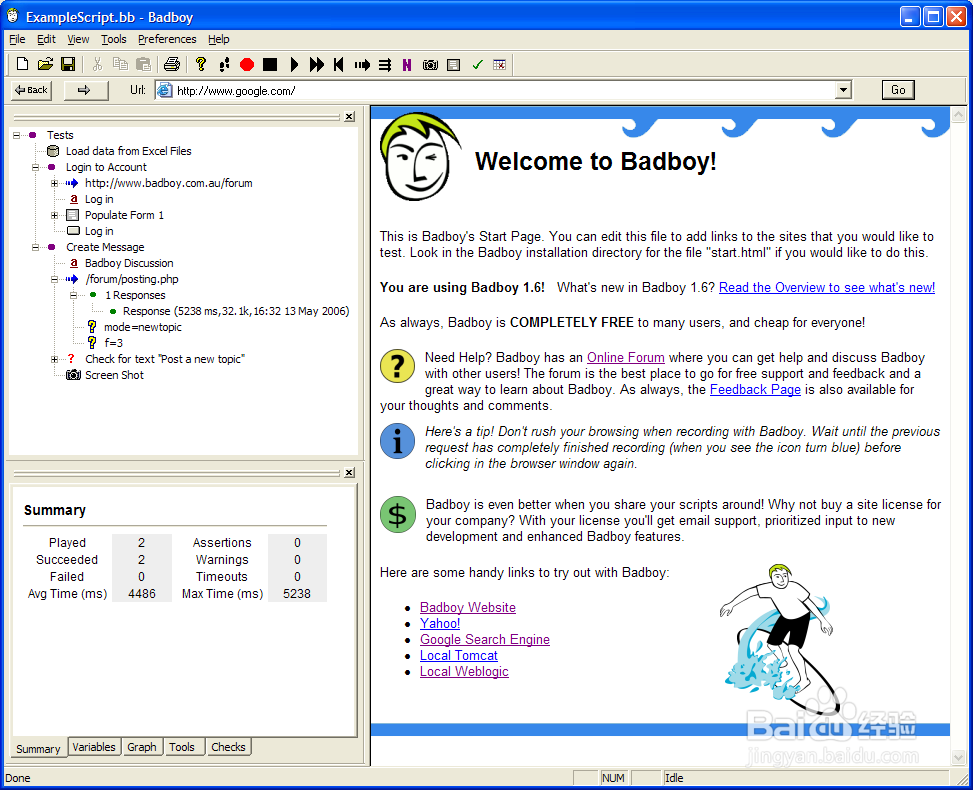This screenshot has width=973, height=790.
Task: Click the form page toolbar icon
Action: click(454, 65)
